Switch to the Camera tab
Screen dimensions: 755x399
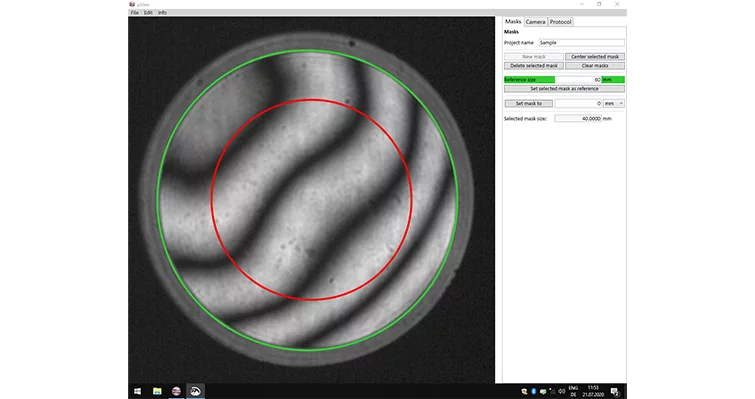[x=535, y=22]
